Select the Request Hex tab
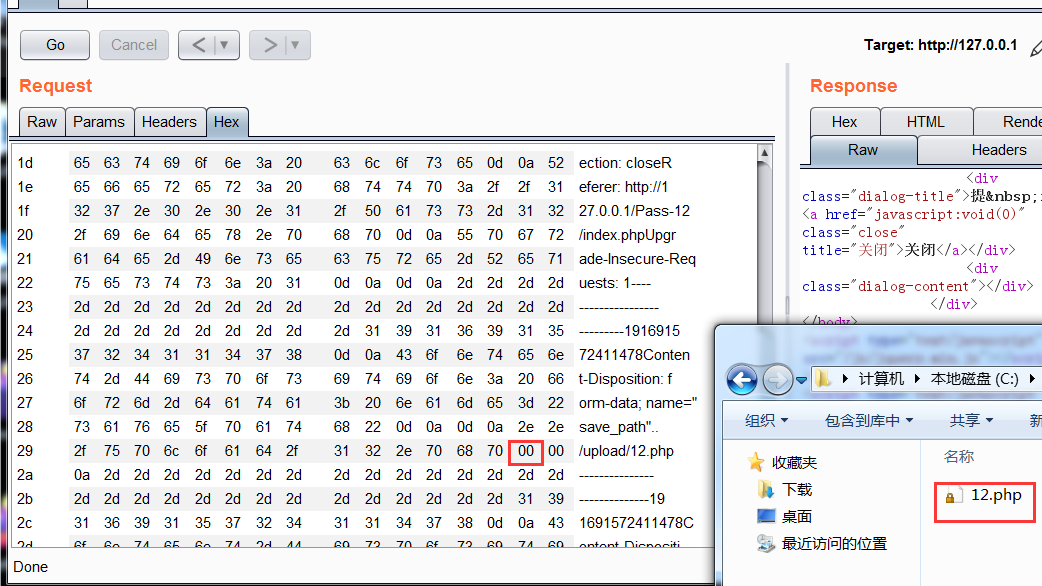Screen dimensions: 1042x586 tap(227, 122)
